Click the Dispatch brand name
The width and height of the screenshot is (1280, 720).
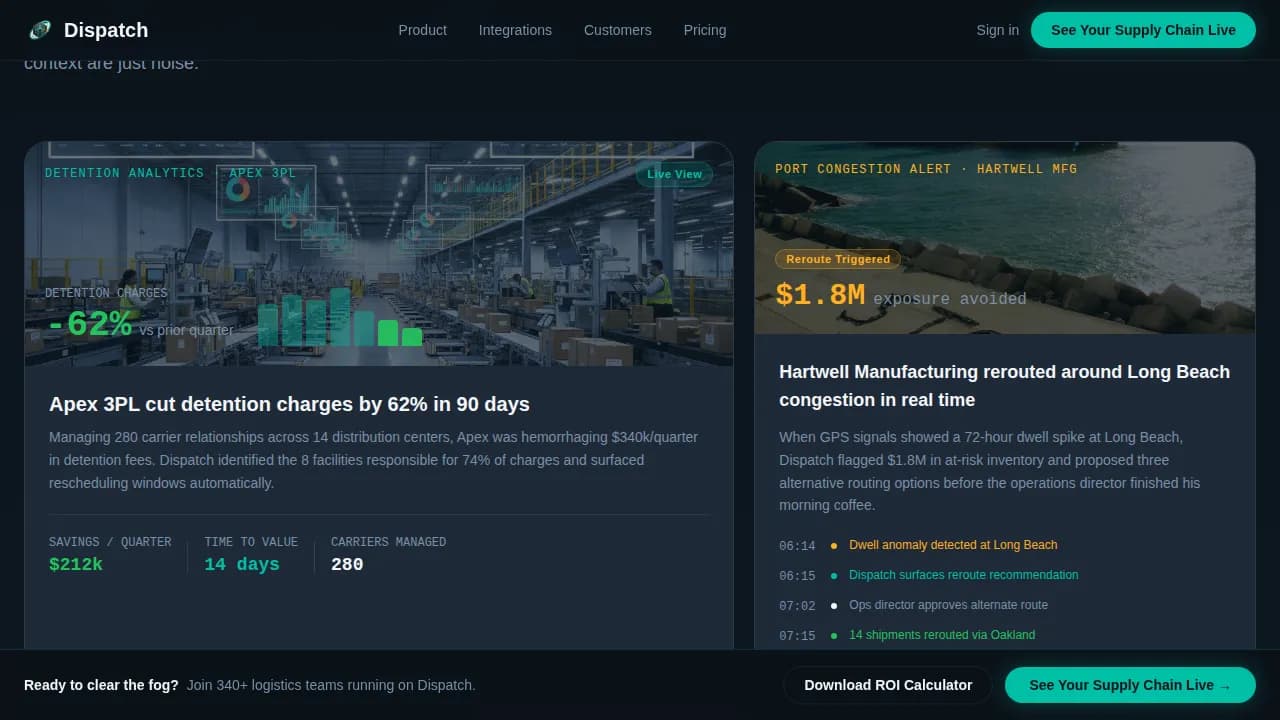point(106,30)
